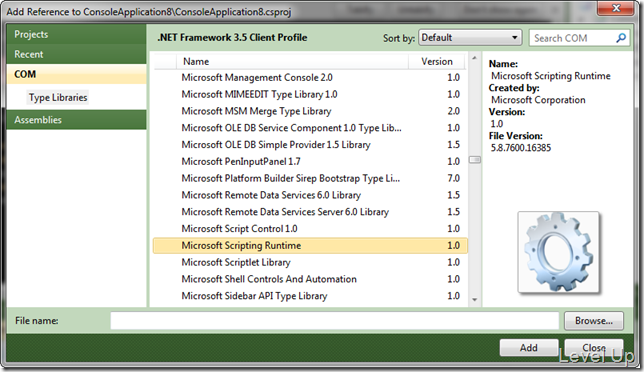Open the Assemblies tab
The height and width of the screenshot is (372, 644).
[76, 120]
